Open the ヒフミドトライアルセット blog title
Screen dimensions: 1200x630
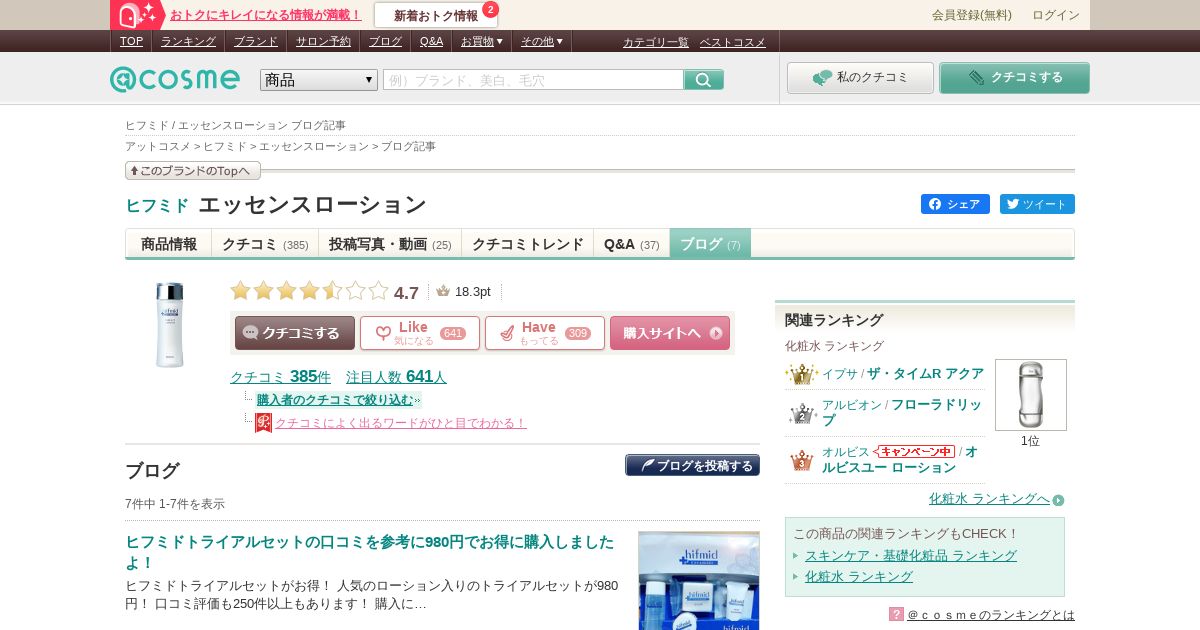369,552
